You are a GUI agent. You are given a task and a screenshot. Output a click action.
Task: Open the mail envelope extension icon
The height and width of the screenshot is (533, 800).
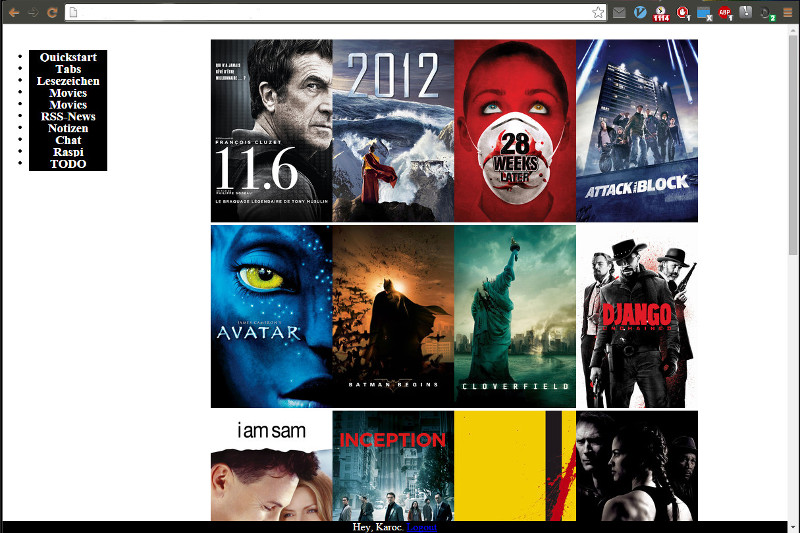click(x=620, y=12)
